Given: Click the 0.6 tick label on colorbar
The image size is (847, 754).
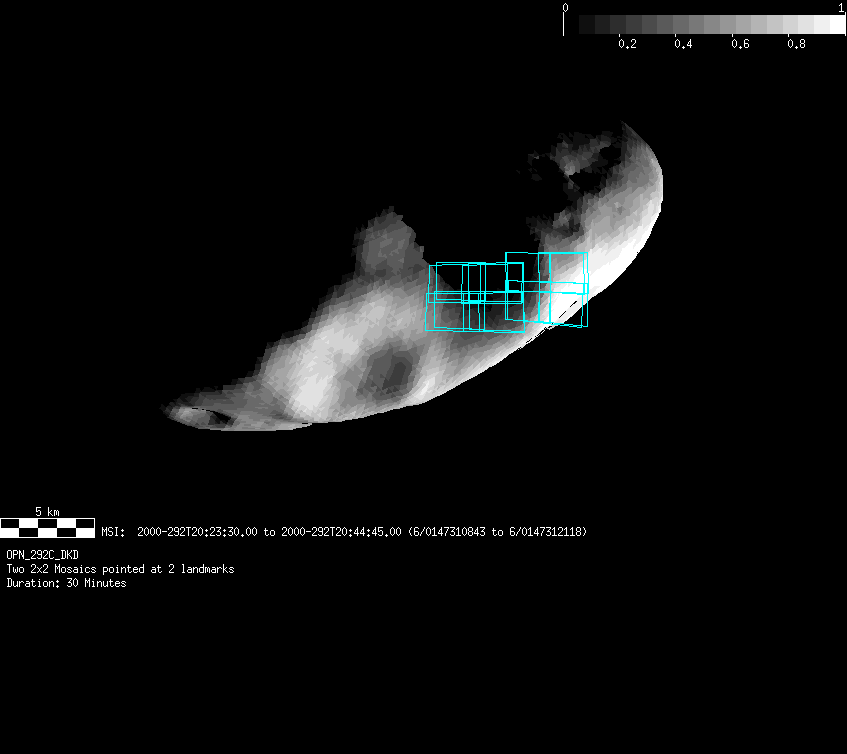Looking at the screenshot, I should [740, 44].
